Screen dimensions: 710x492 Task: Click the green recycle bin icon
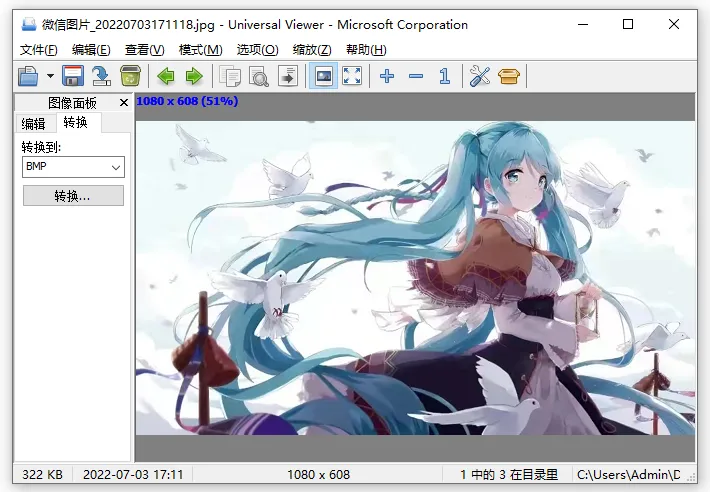130,76
